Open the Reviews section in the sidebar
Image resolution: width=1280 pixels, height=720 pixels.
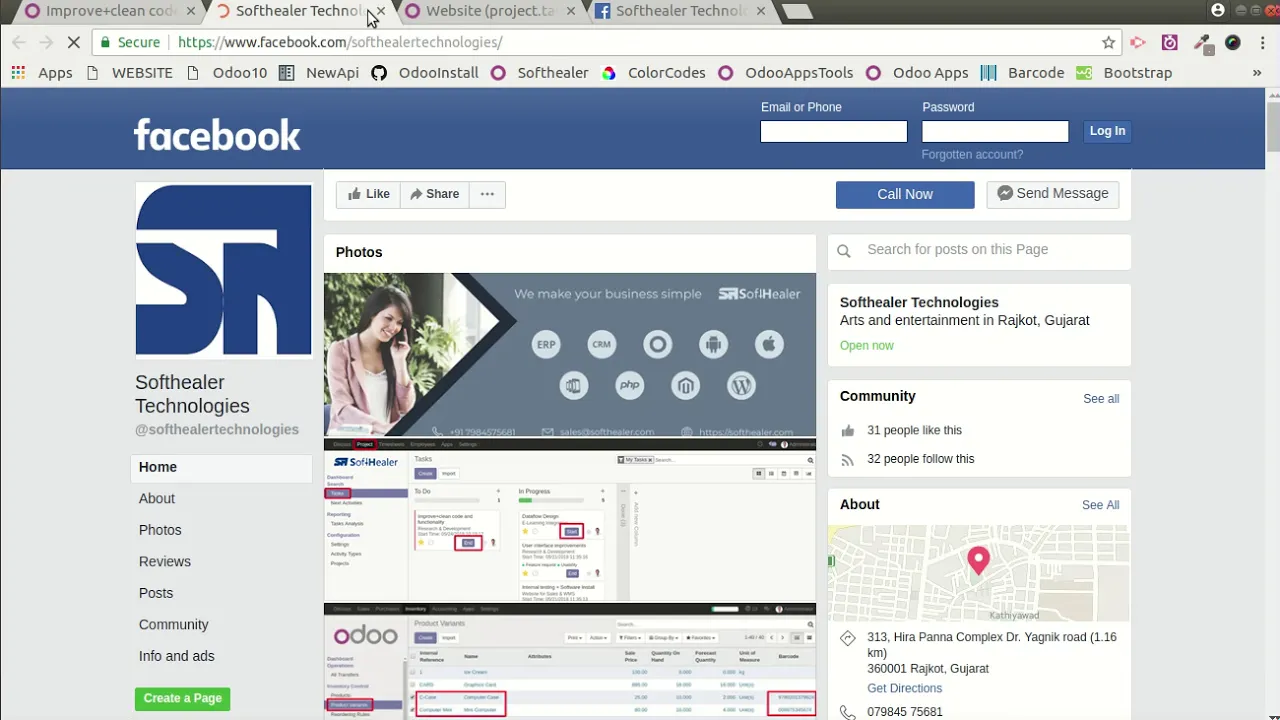point(165,561)
